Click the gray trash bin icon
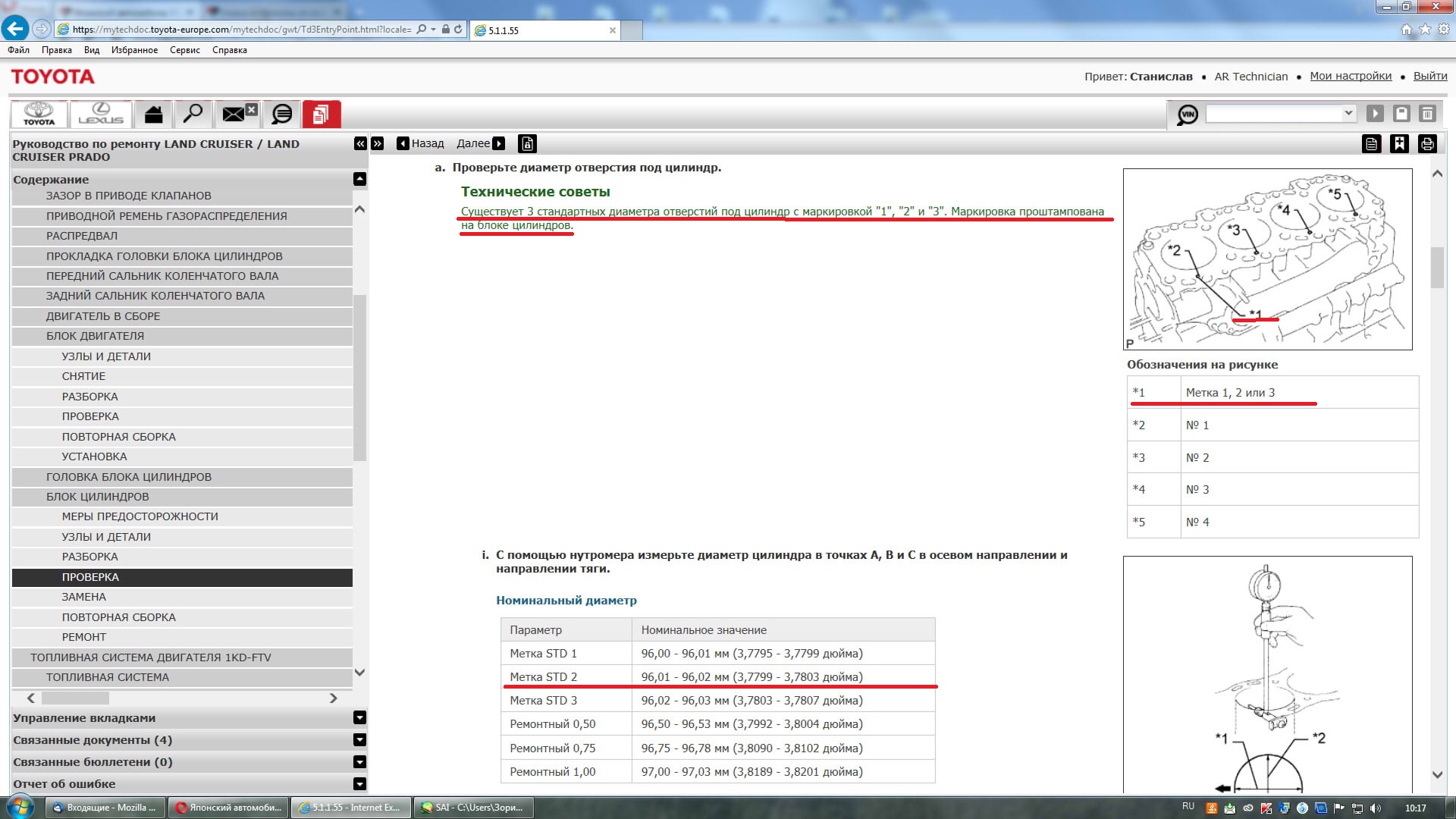 coord(1426,114)
